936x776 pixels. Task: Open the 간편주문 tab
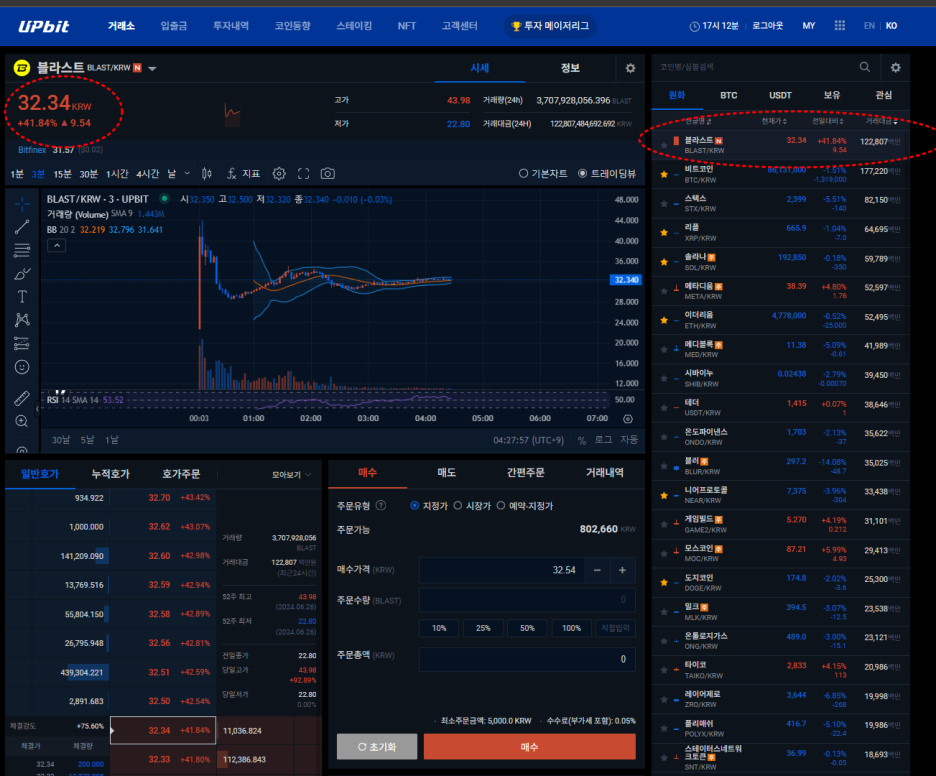point(525,472)
